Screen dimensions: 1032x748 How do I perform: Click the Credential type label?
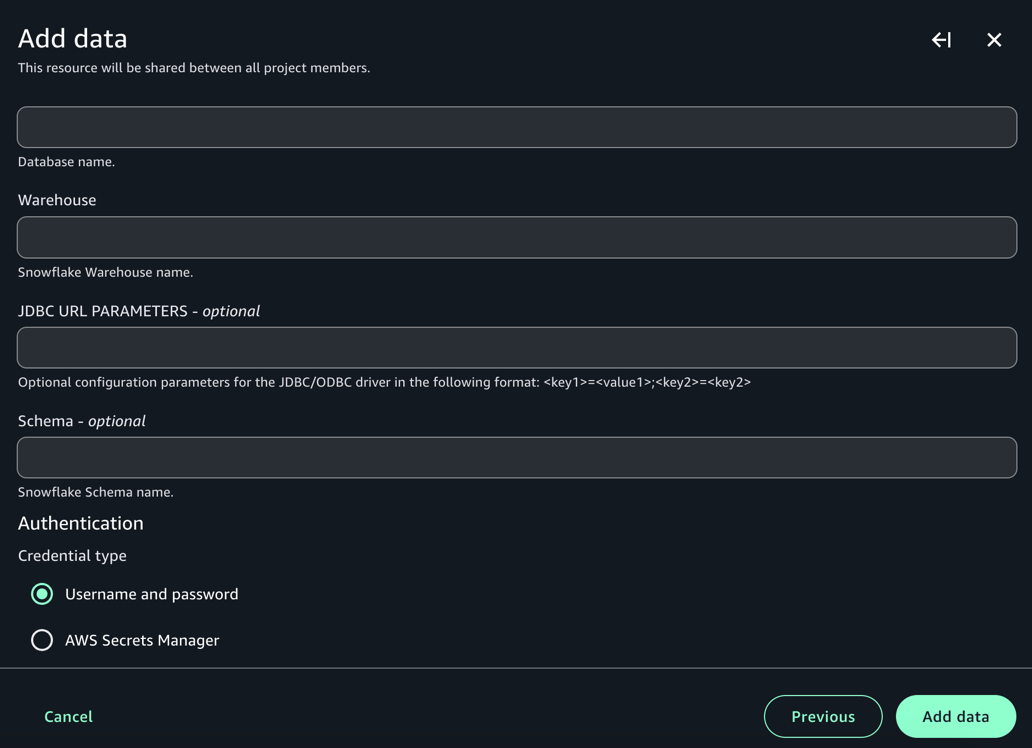click(x=72, y=555)
